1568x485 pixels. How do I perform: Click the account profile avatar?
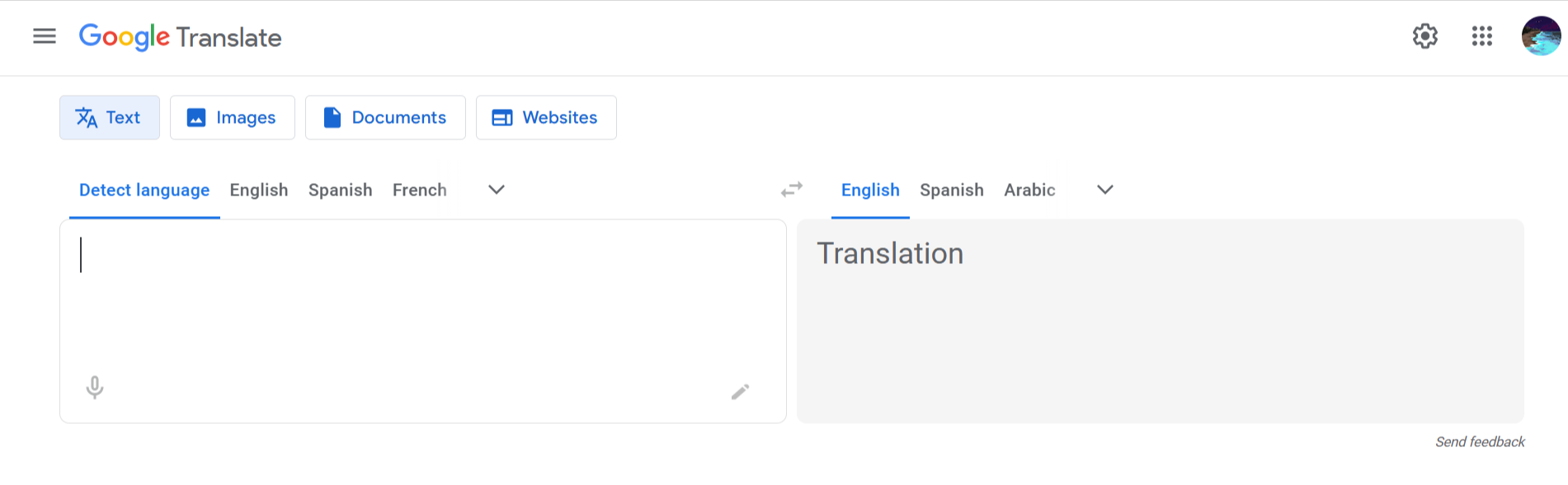pos(1541,36)
